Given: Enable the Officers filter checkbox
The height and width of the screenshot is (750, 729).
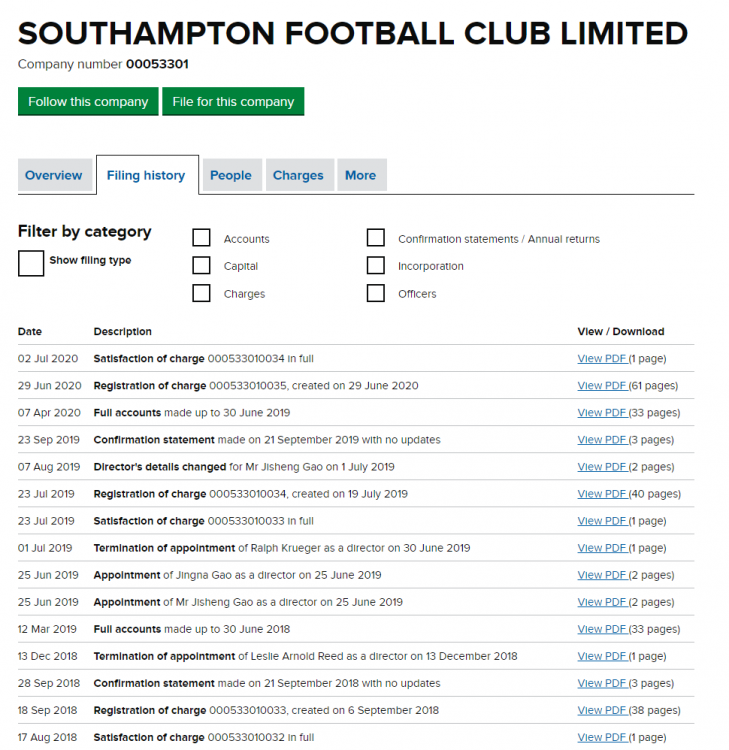Looking at the screenshot, I should click(x=376, y=294).
